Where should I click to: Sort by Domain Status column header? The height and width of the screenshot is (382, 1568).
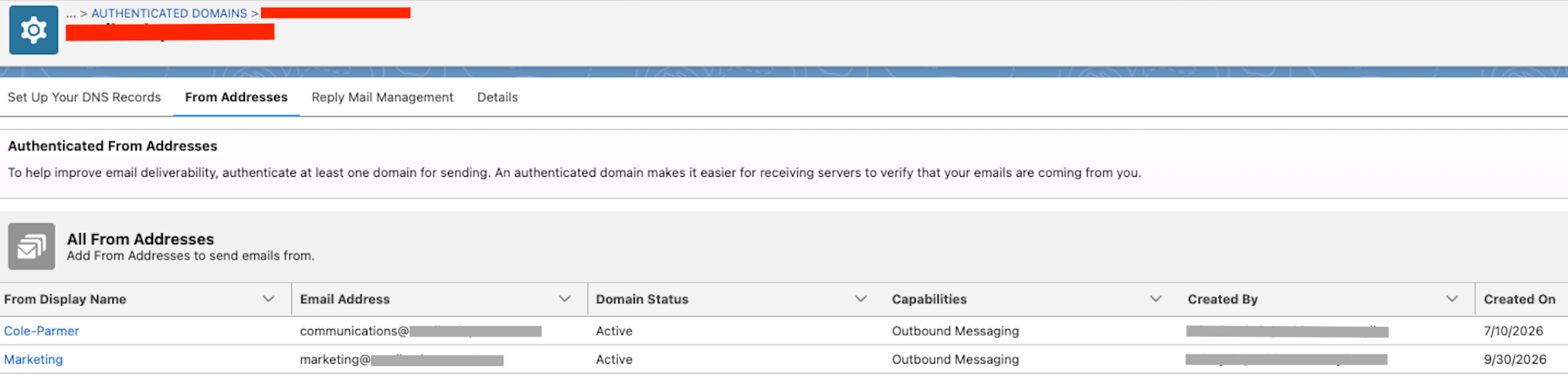tap(642, 299)
